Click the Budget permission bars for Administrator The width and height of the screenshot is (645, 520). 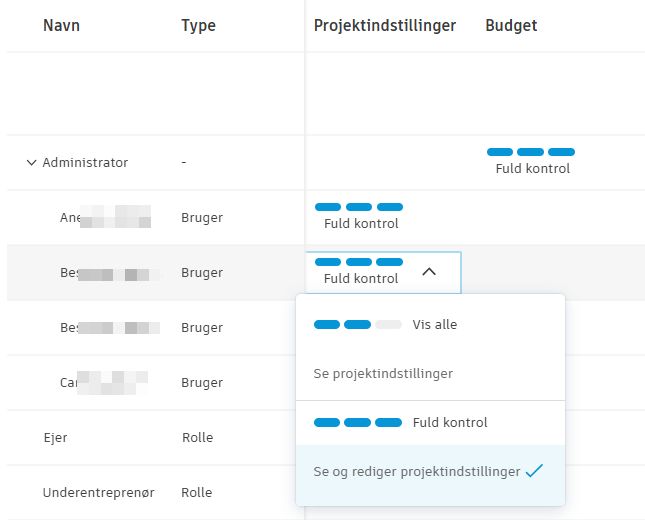(x=531, y=152)
